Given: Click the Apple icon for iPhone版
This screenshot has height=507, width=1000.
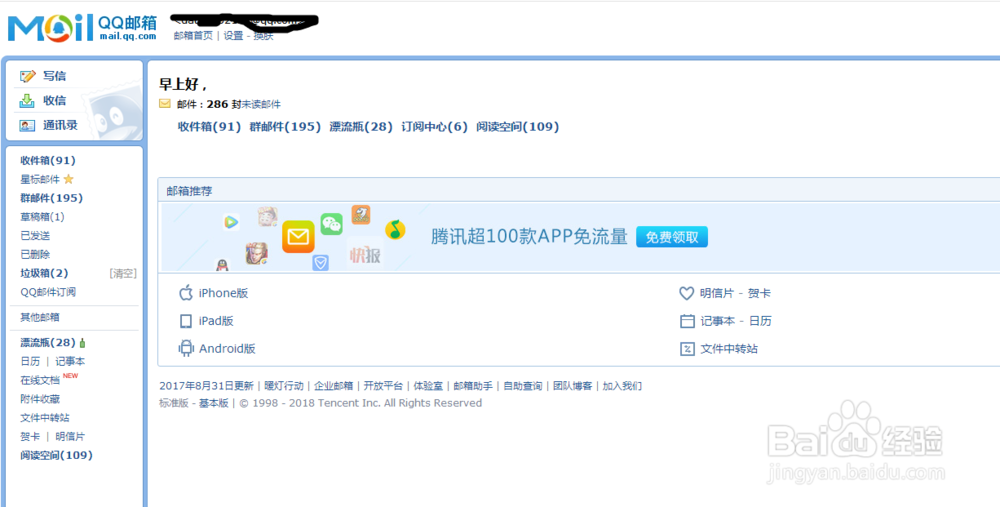Looking at the screenshot, I should 186,293.
